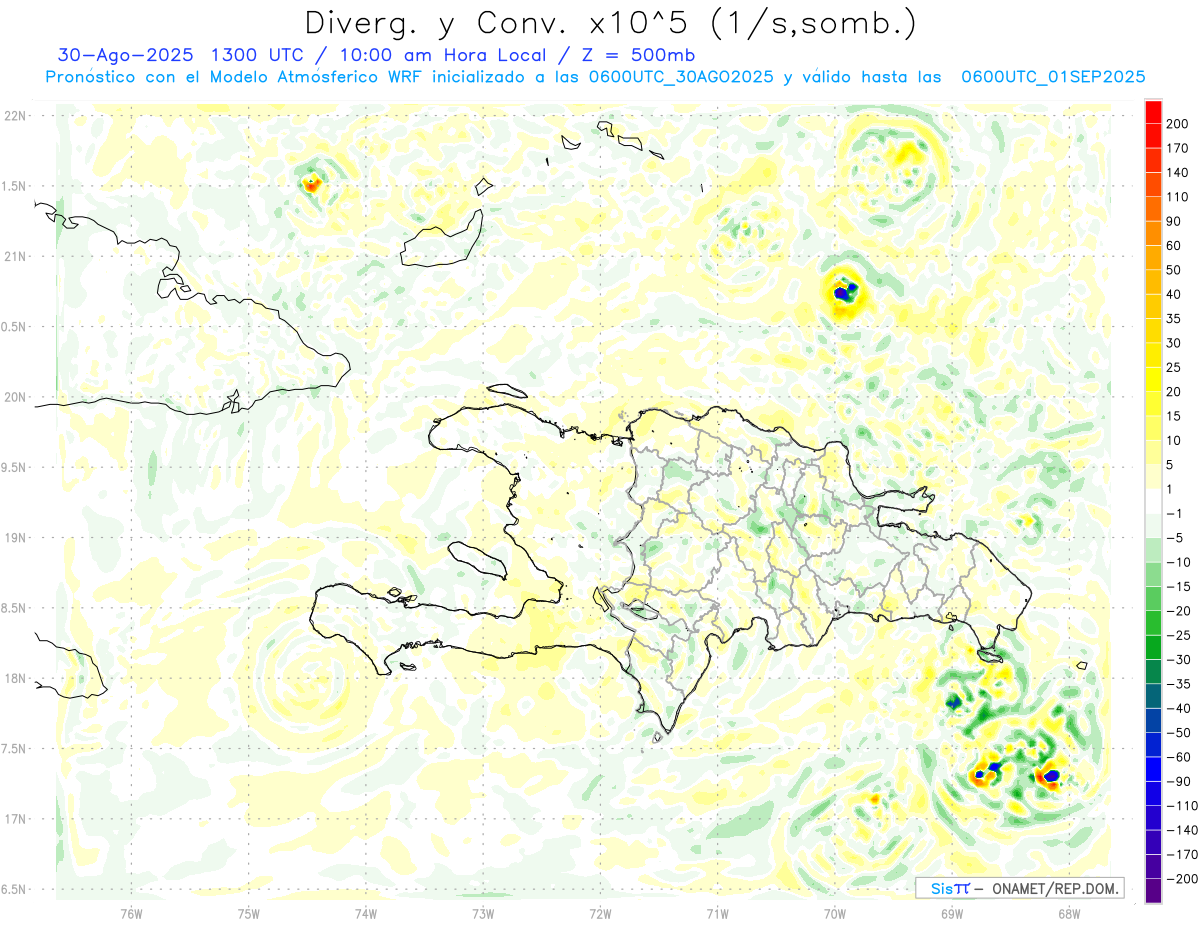The width and height of the screenshot is (1200, 927).
Task: Click the '69W' longitude label
Action: pos(951,913)
